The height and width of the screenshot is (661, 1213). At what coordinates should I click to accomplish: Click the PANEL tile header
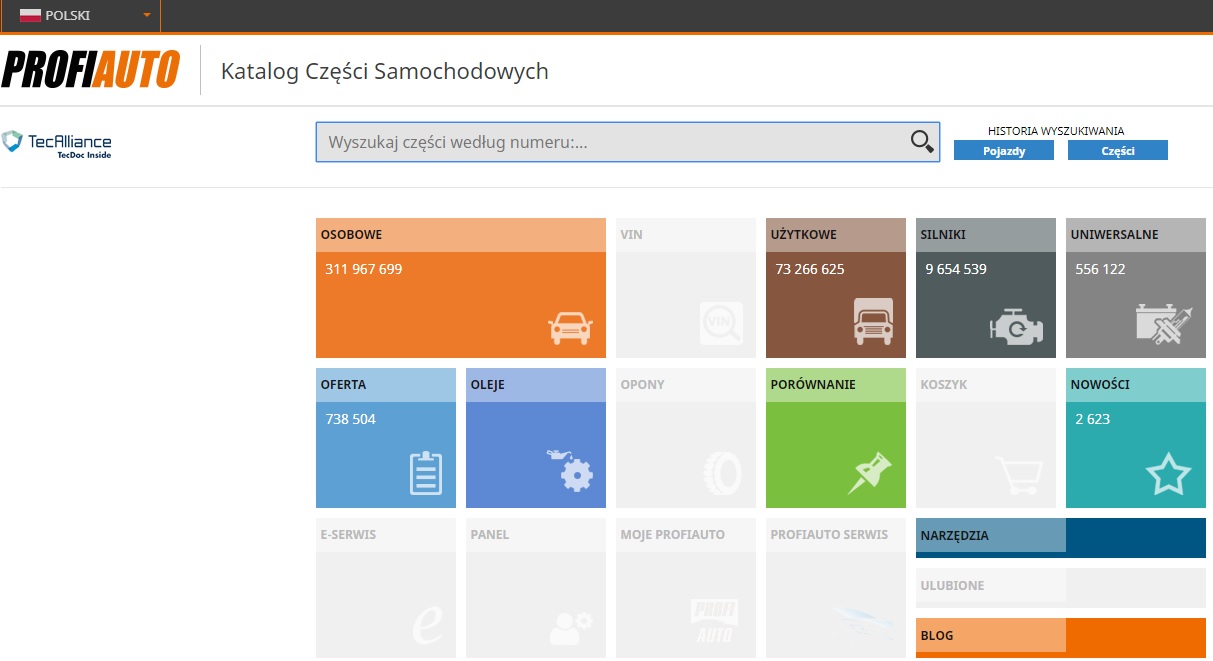tap(536, 535)
